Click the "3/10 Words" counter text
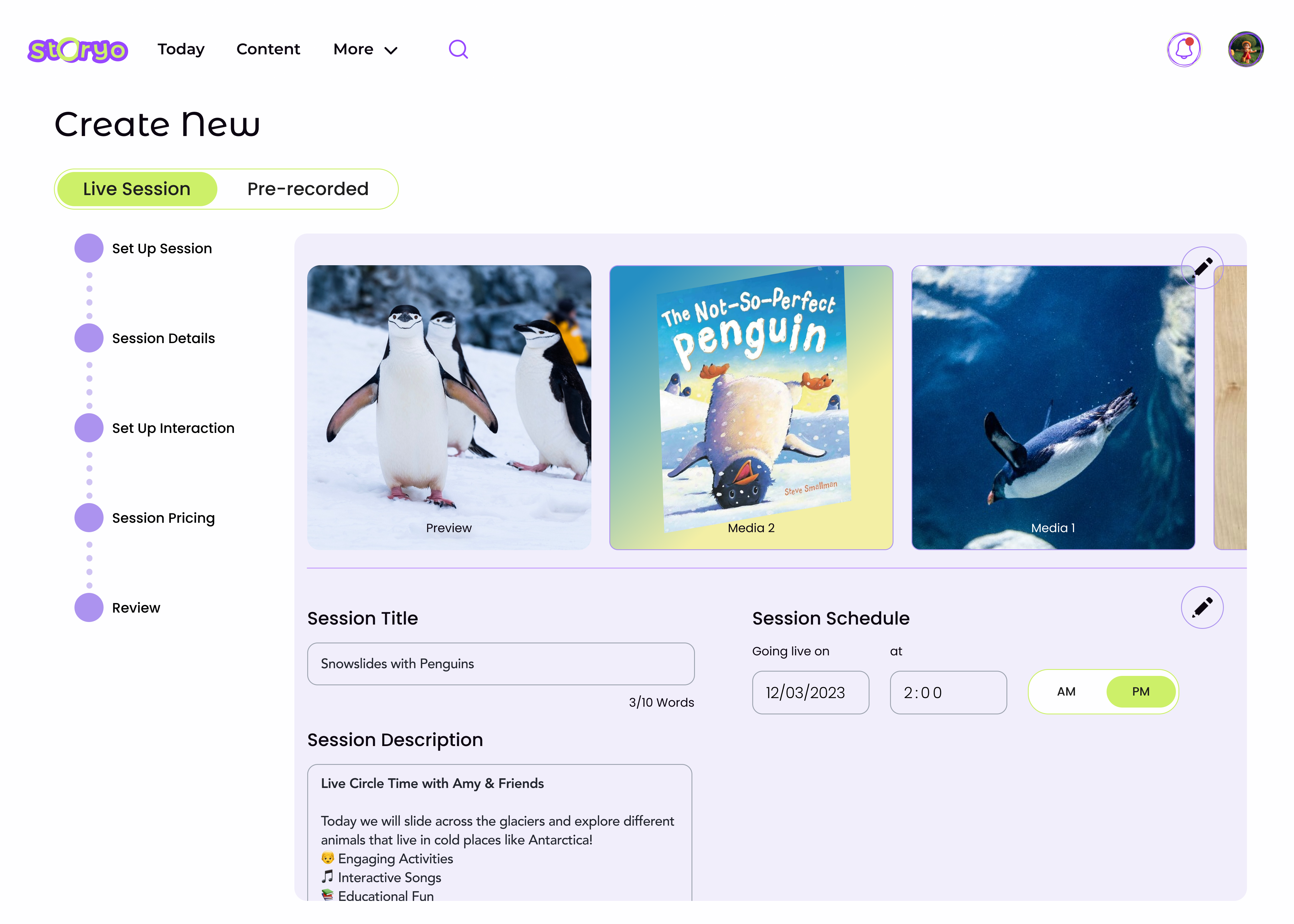 [x=661, y=703]
